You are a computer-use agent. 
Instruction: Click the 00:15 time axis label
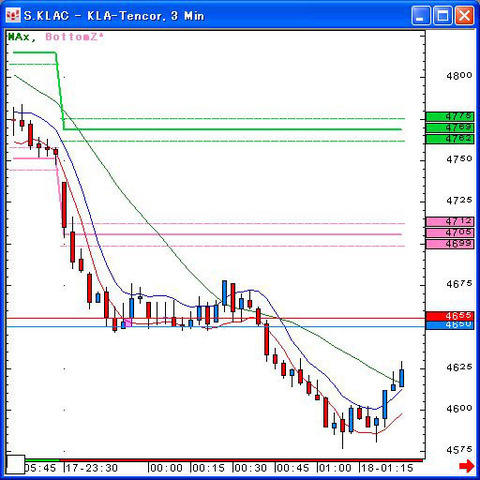[x=208, y=468]
